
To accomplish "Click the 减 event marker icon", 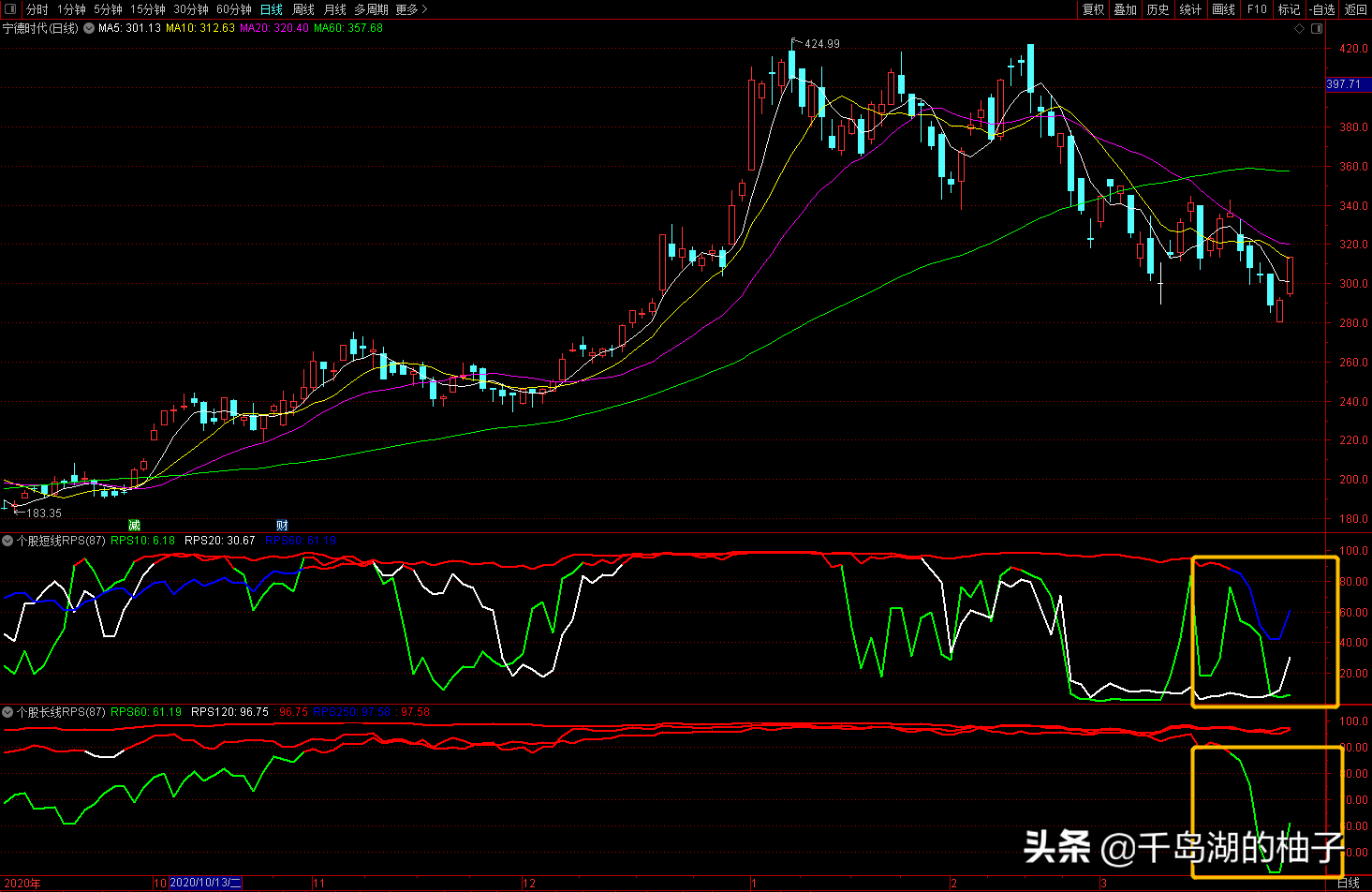I will pos(134,526).
